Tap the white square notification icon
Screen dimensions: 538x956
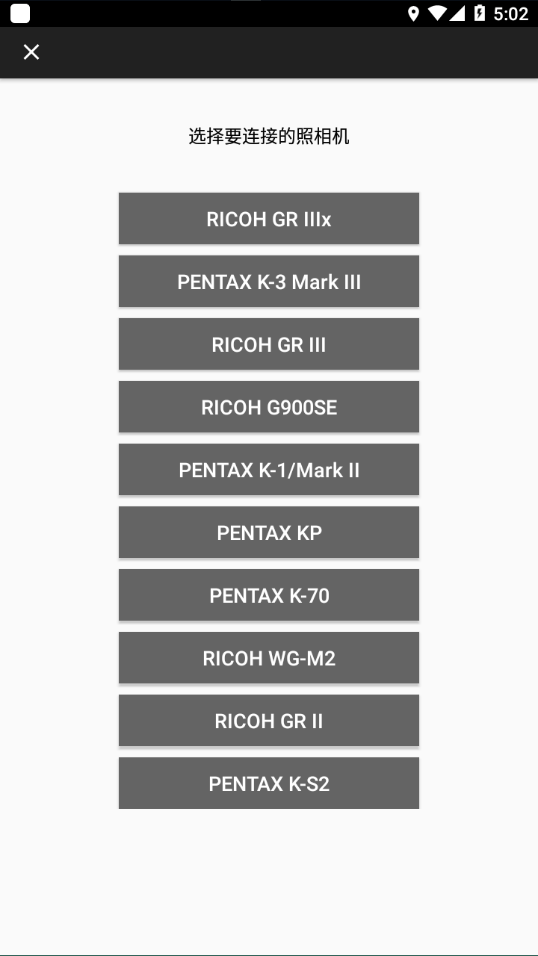(x=20, y=13)
